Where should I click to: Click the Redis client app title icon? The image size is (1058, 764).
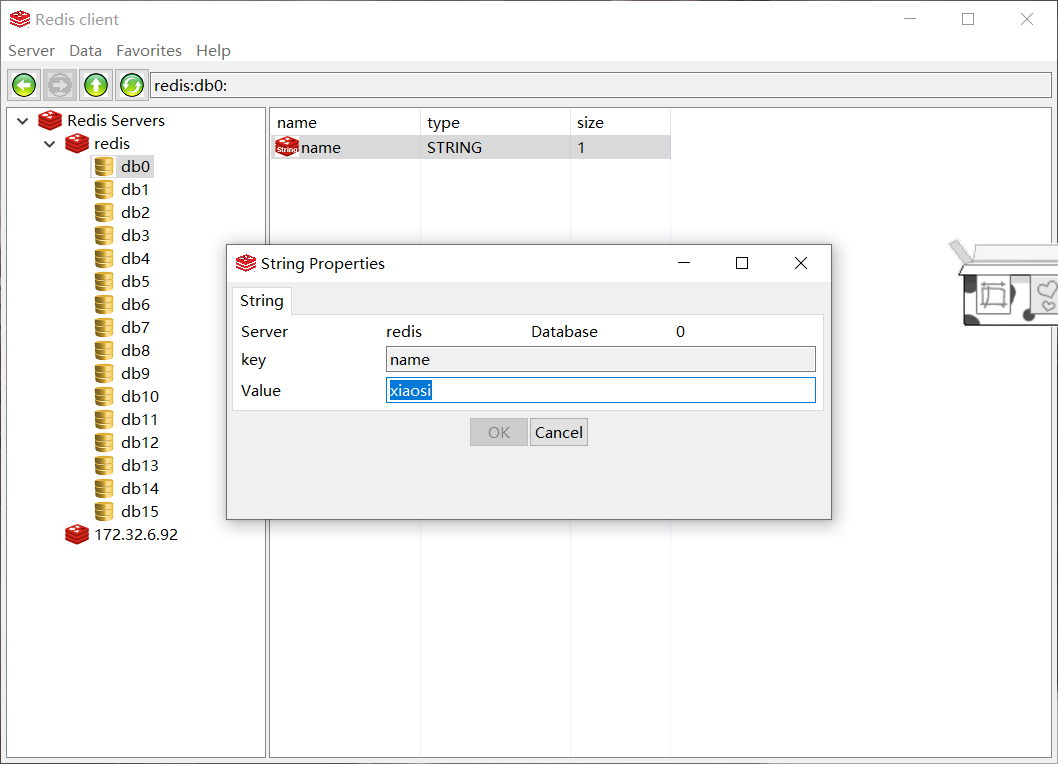click(x=20, y=20)
